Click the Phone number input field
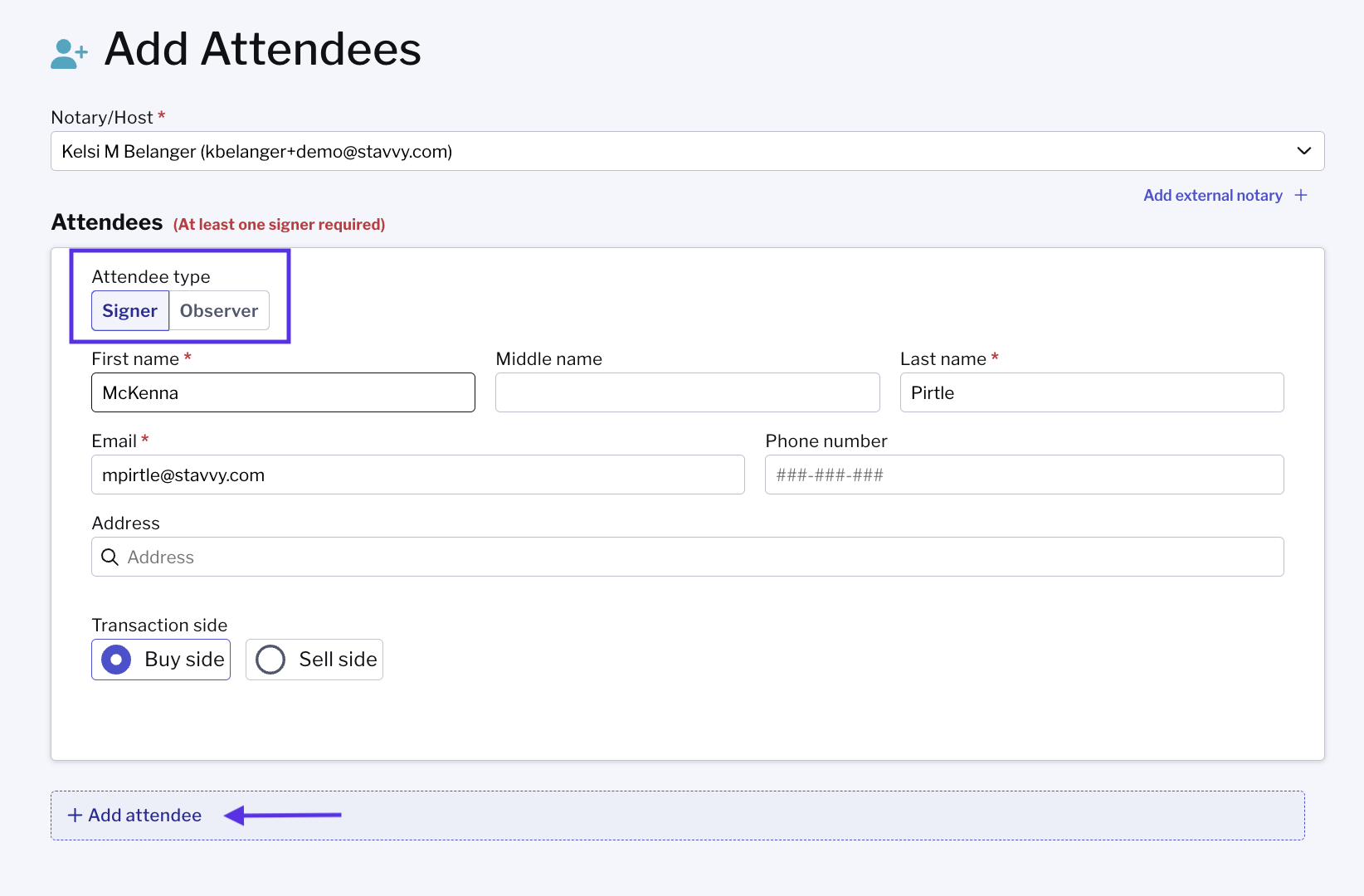 point(1024,475)
